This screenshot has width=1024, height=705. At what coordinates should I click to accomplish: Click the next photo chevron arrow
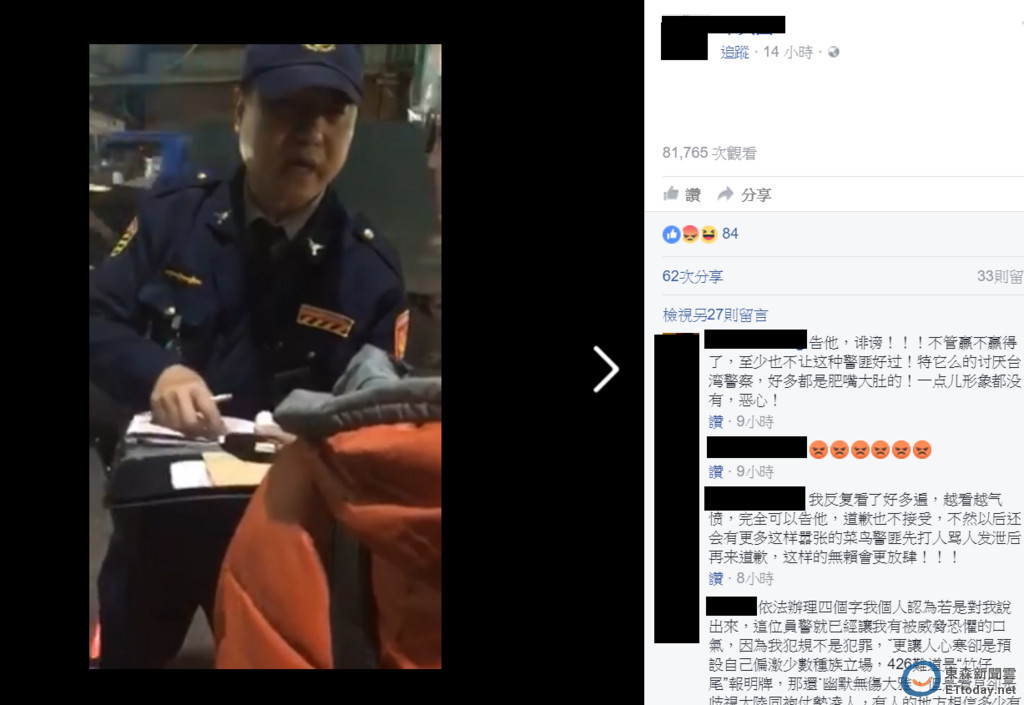click(605, 369)
